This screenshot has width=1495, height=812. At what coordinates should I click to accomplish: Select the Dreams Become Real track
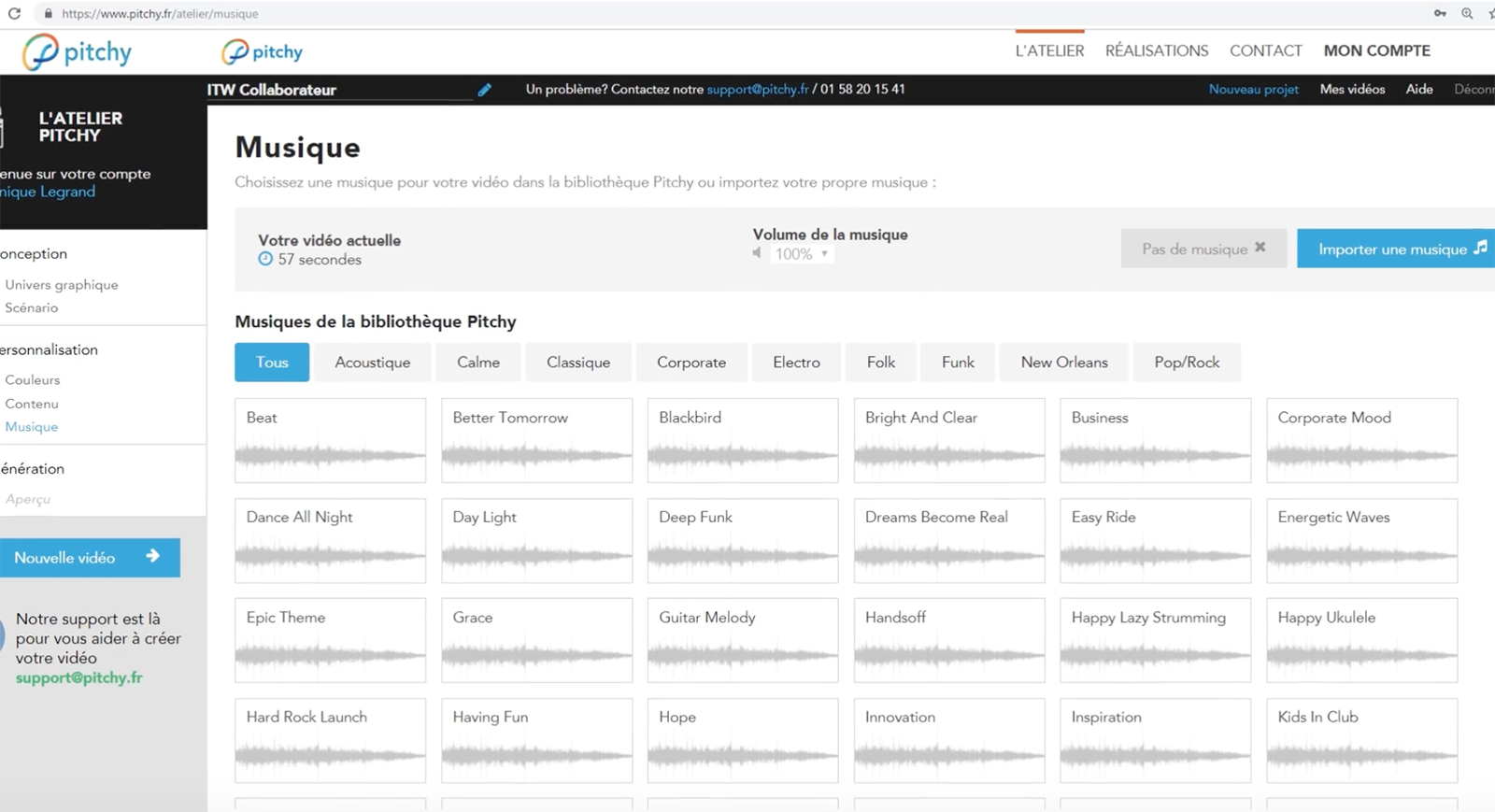tap(949, 540)
